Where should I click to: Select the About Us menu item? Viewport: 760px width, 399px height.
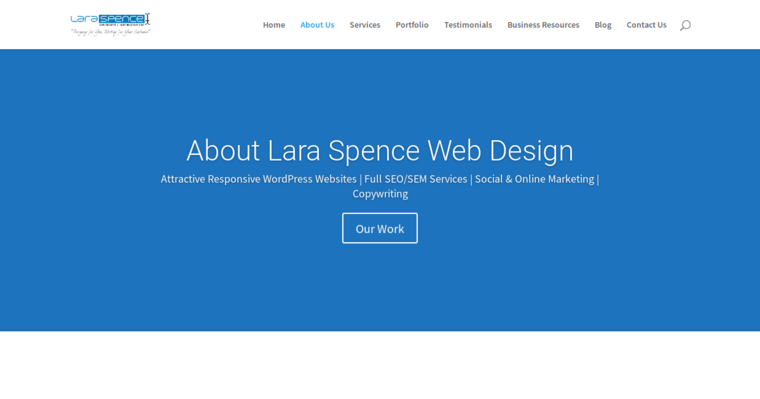tap(317, 25)
